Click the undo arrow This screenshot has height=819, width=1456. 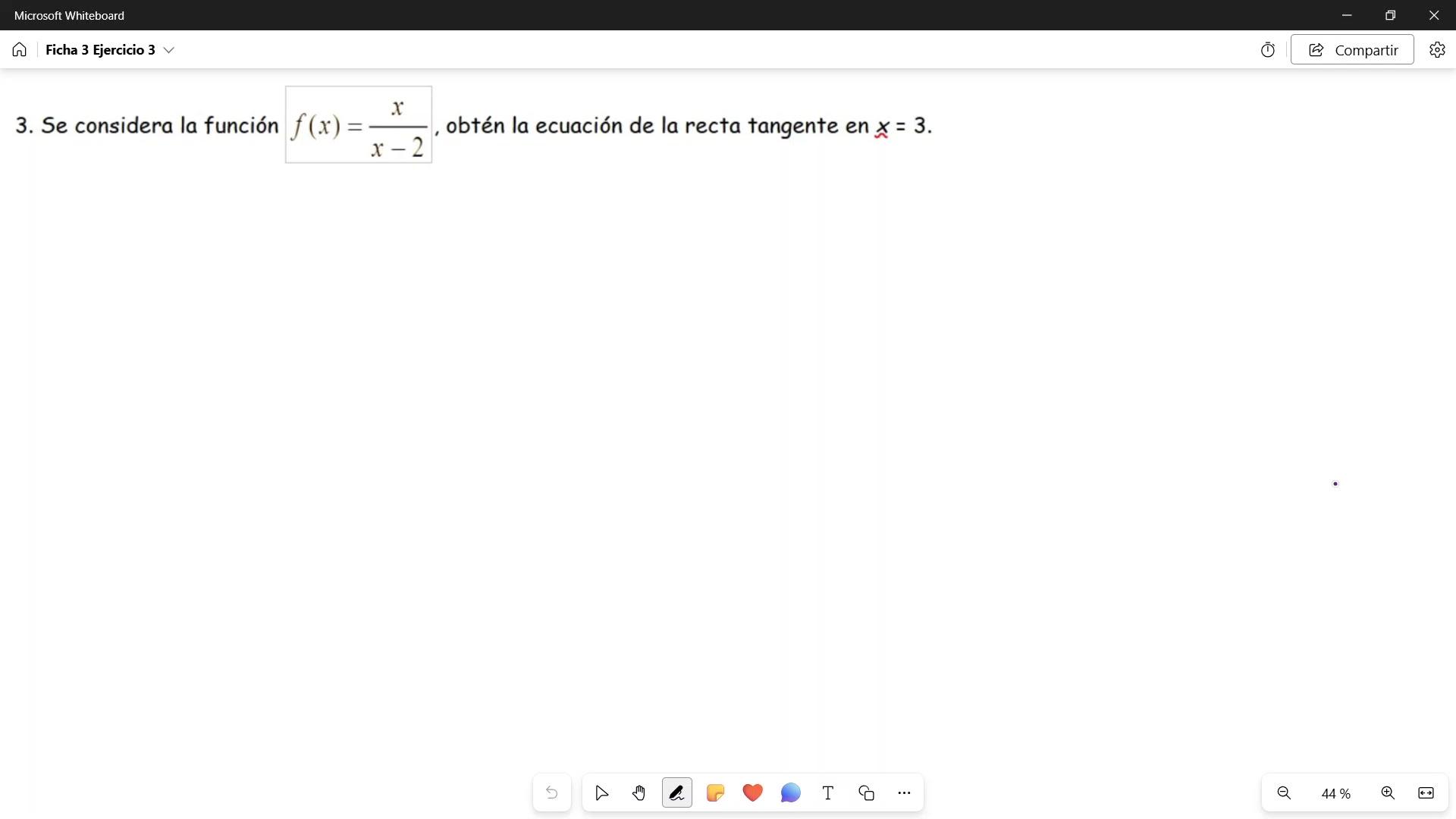552,793
